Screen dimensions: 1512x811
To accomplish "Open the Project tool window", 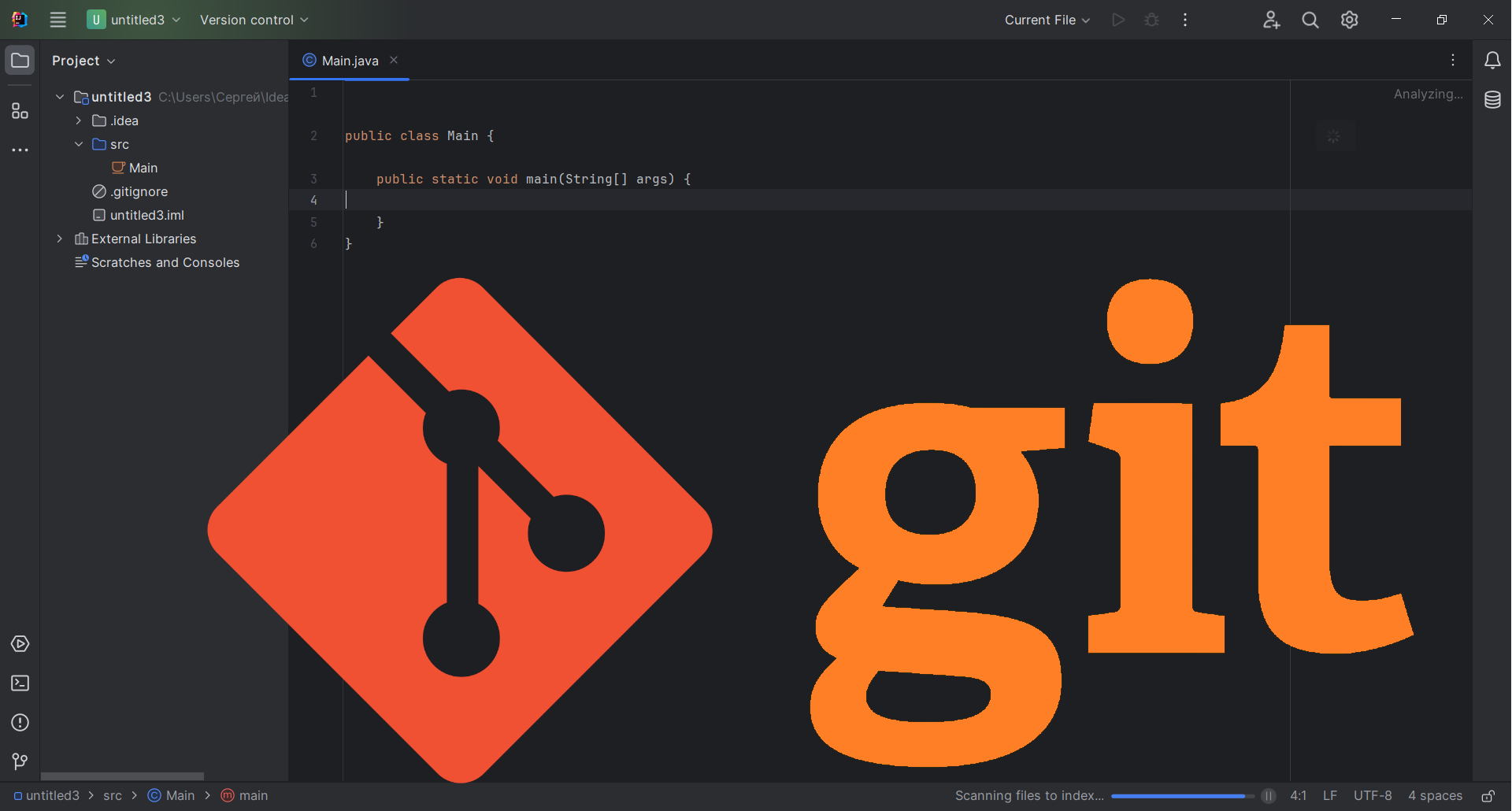I will (x=20, y=60).
